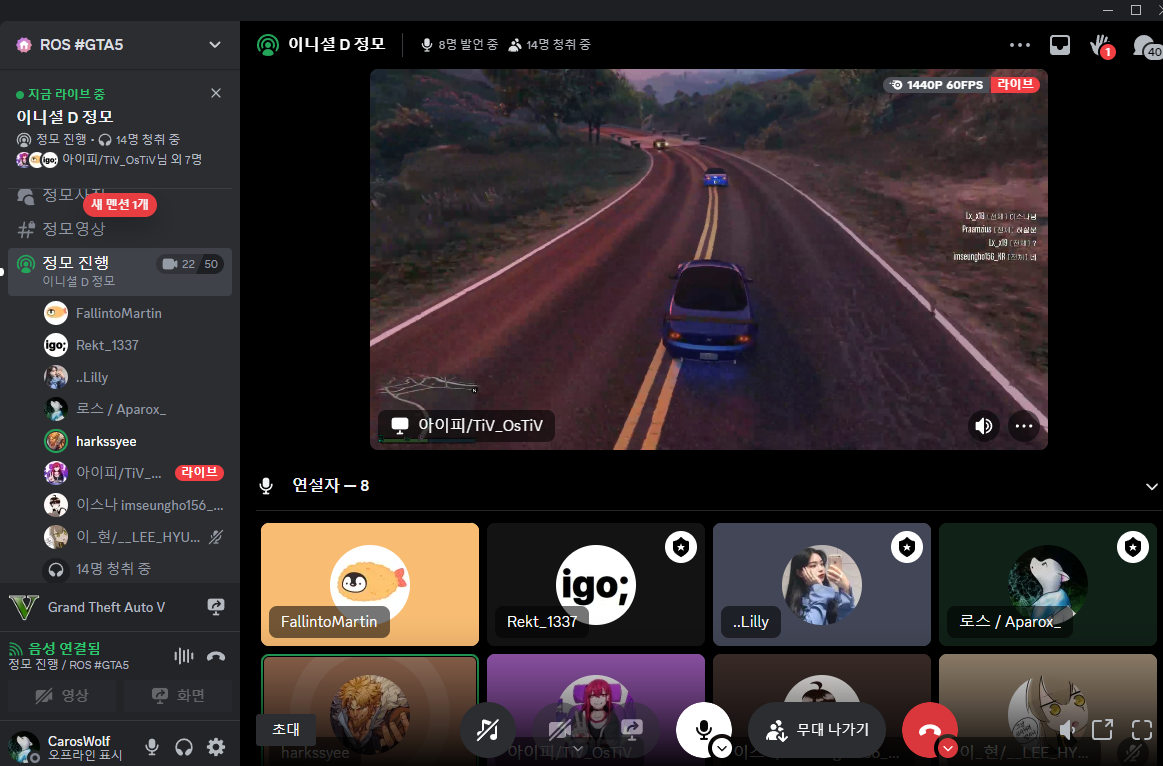Disconnect from voice in sidebar panel

coord(216,656)
